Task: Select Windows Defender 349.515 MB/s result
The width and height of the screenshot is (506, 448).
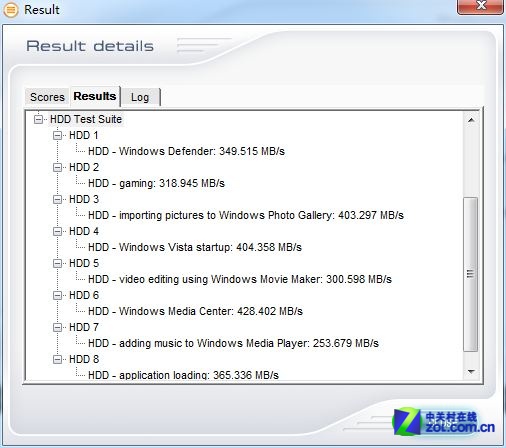Action: (186, 151)
